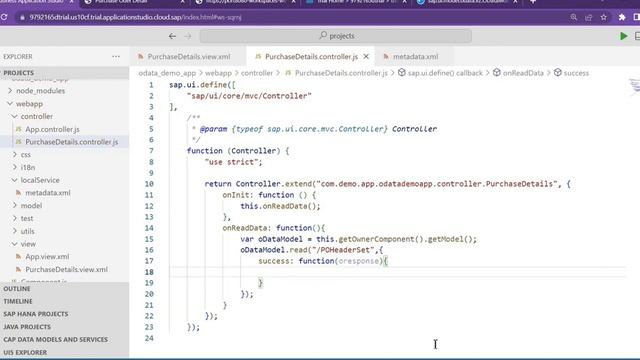
Task: Expand the i18n folder
Action: tap(28, 167)
